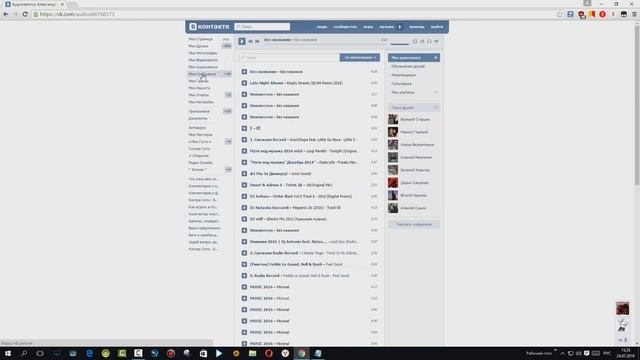This screenshot has height=360, width=640.
Task: Bookmark page with the star icon
Action: [559, 14]
